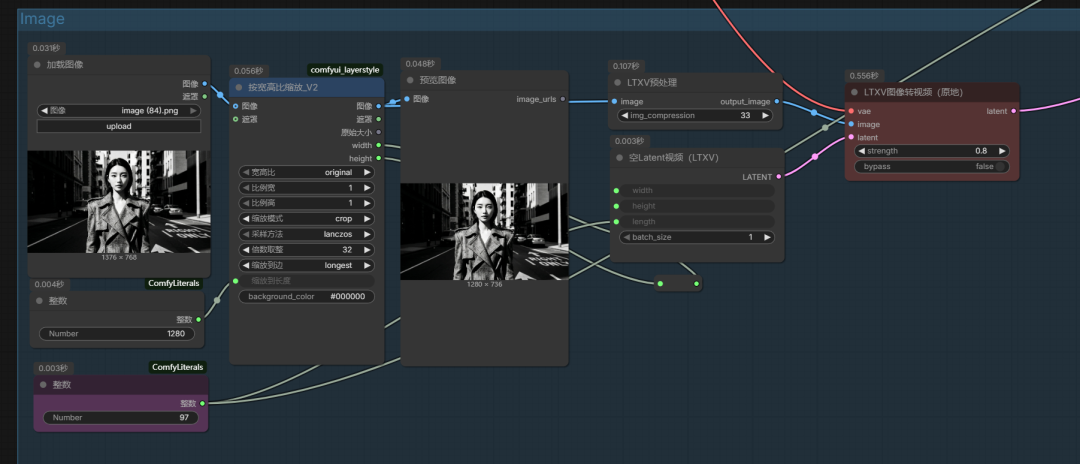This screenshot has width=1080, height=464.
Task: Click 整数 output port of Number 1280 node
Action: [199, 319]
